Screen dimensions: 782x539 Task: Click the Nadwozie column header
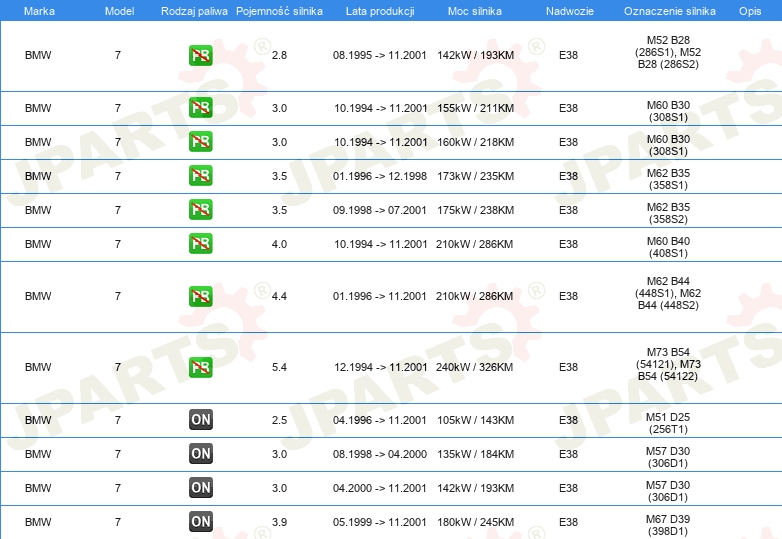click(x=570, y=11)
